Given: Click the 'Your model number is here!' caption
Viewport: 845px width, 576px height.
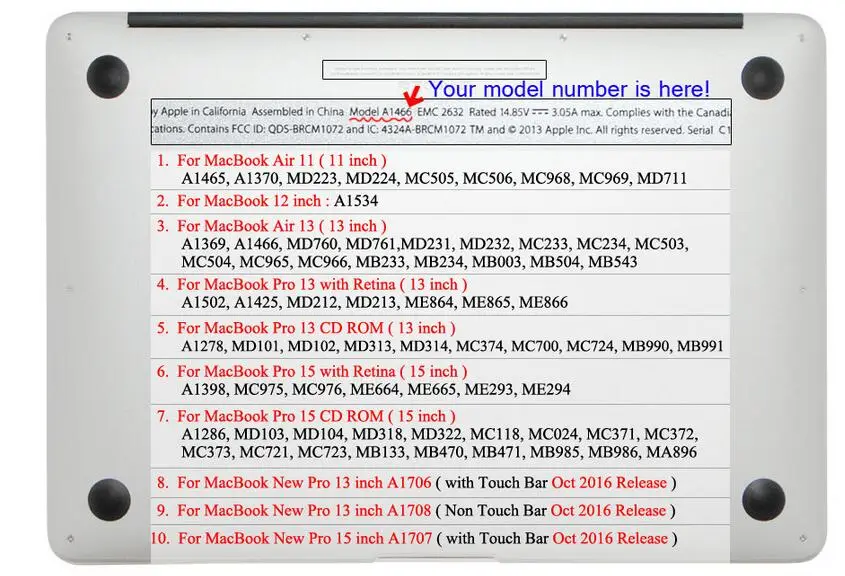Looking at the screenshot, I should tap(569, 89).
